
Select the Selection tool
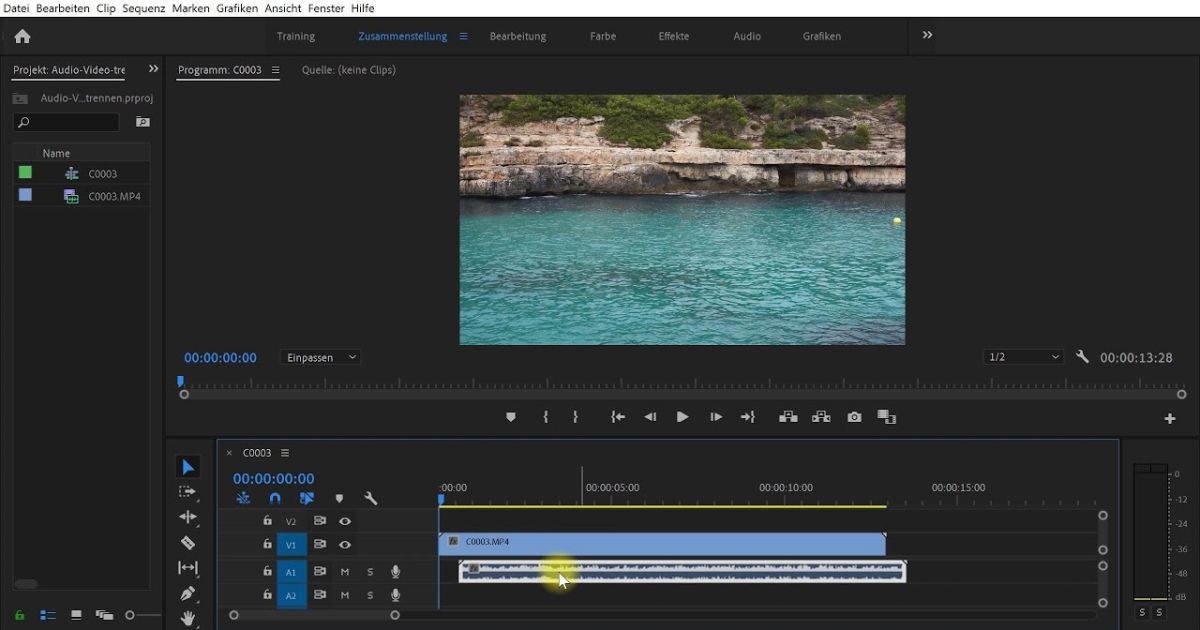click(188, 467)
